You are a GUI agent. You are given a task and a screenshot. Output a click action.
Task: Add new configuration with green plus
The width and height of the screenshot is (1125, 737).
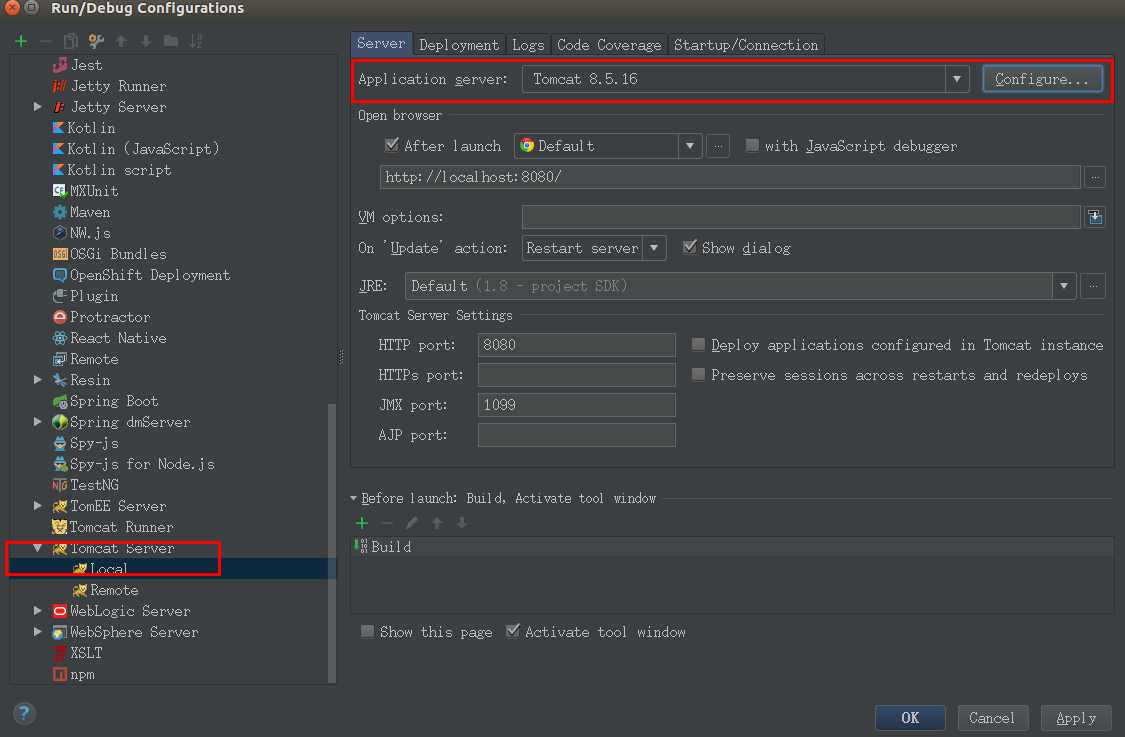[x=21, y=41]
